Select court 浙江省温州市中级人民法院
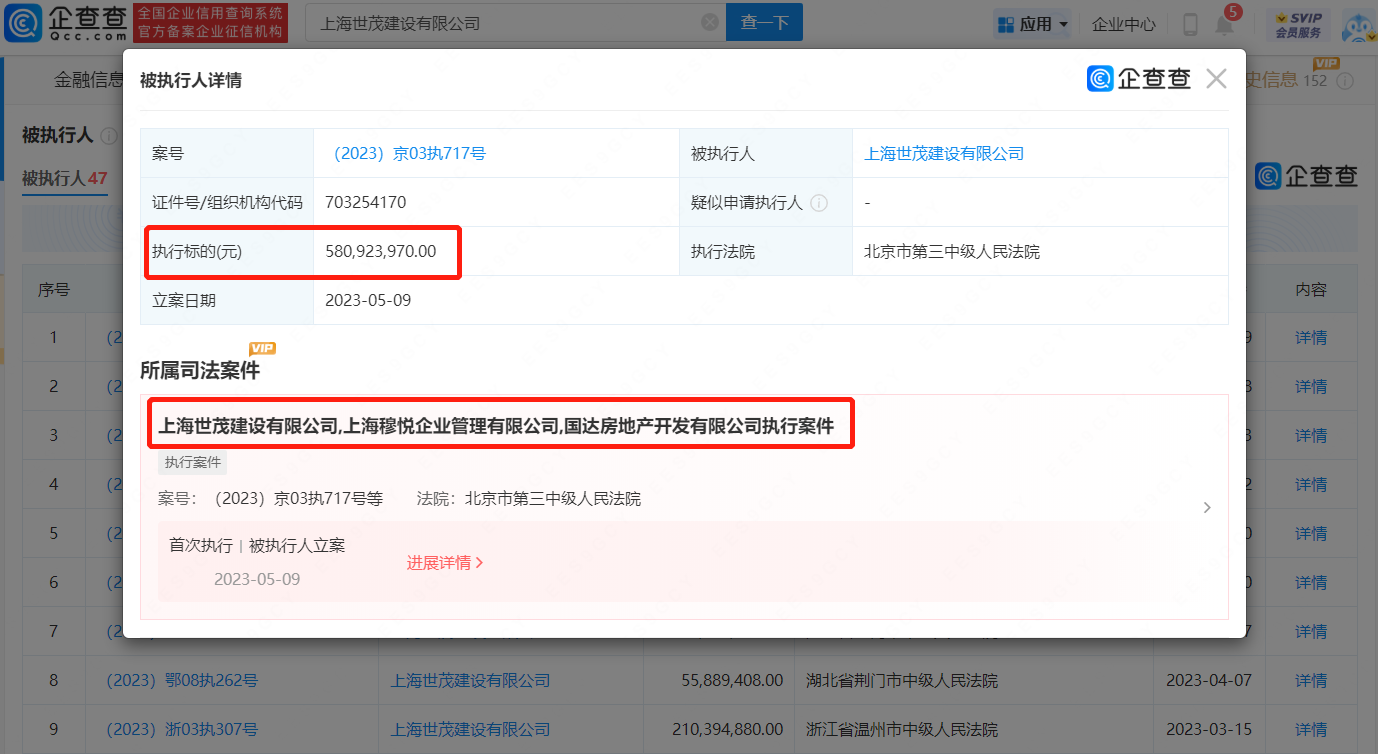Image resolution: width=1378 pixels, height=754 pixels. click(902, 730)
